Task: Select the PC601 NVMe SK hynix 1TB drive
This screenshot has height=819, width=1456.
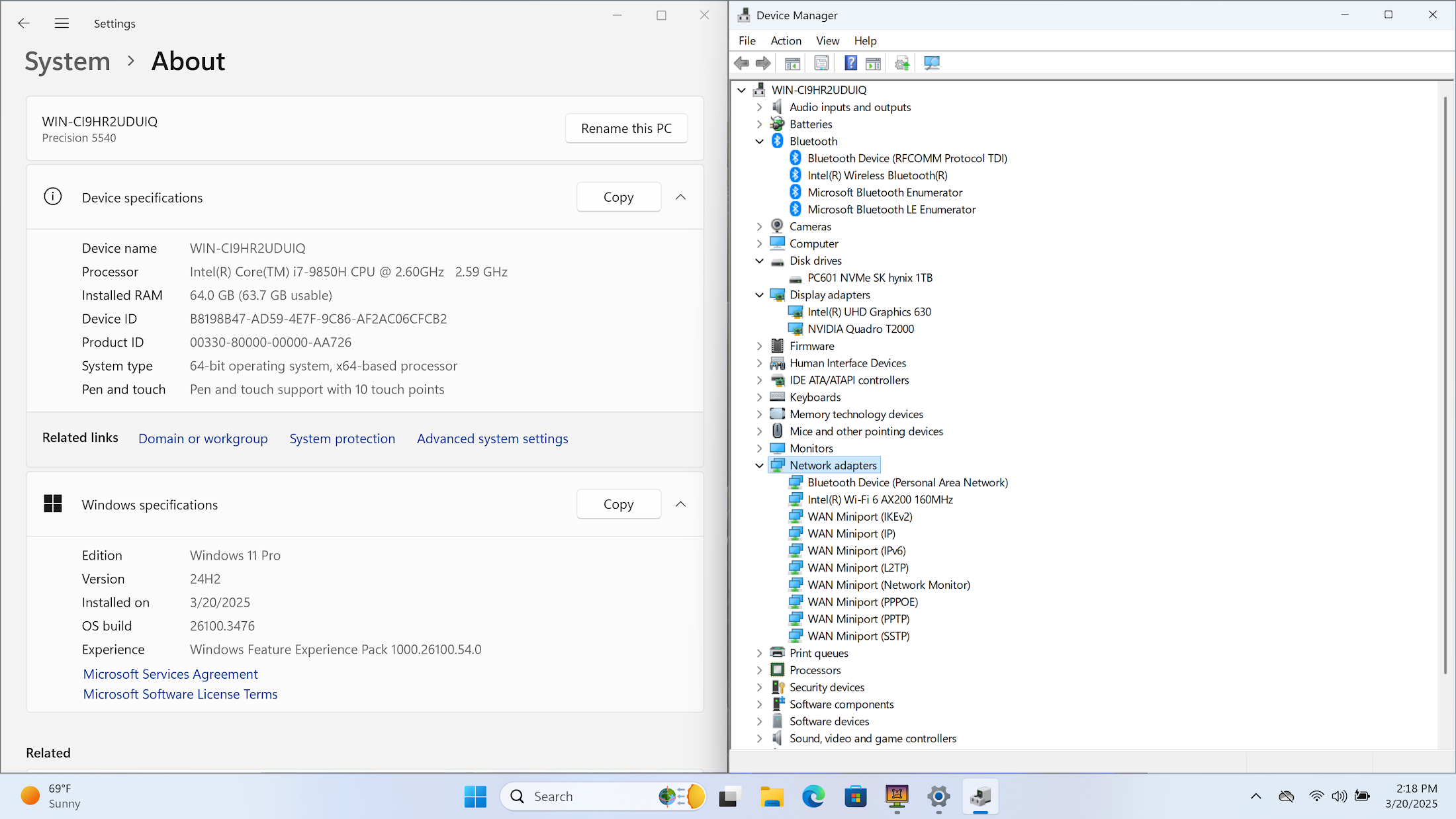Action: (870, 278)
